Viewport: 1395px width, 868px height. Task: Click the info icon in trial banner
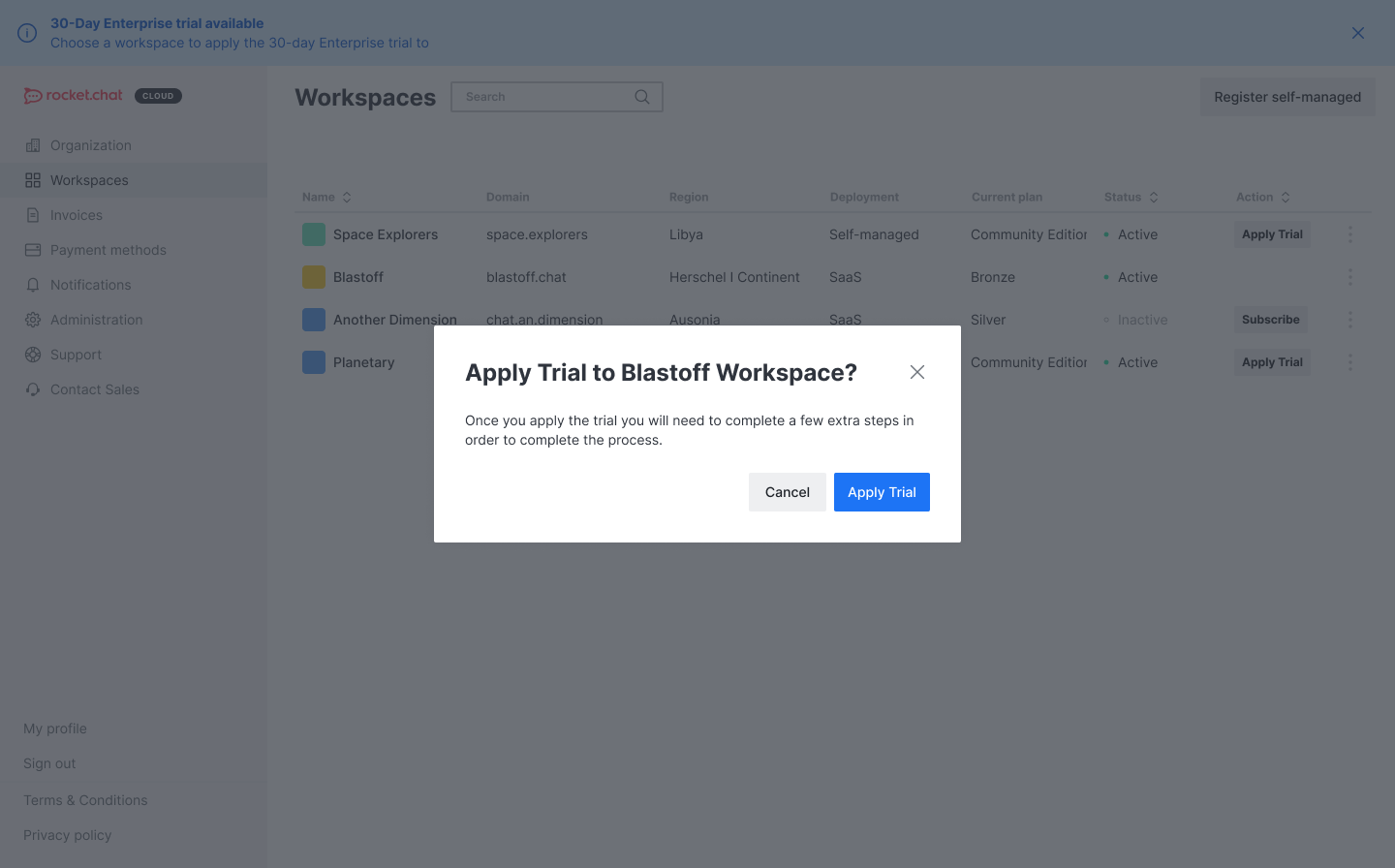[27, 33]
